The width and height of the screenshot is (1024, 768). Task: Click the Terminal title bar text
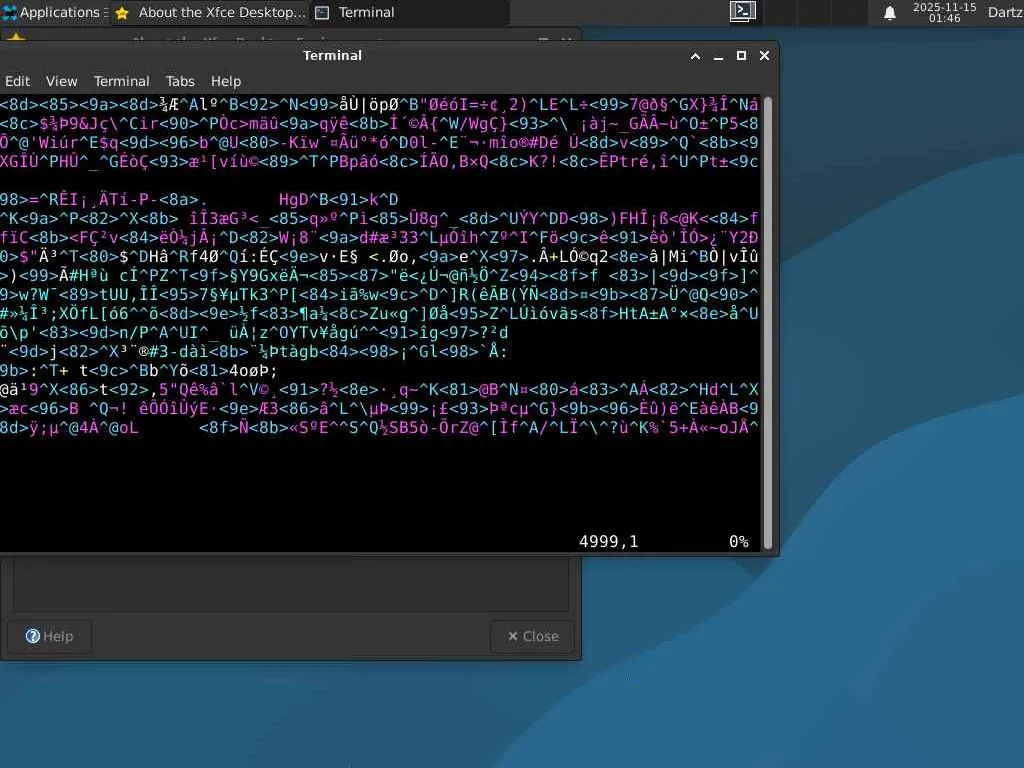point(332,56)
